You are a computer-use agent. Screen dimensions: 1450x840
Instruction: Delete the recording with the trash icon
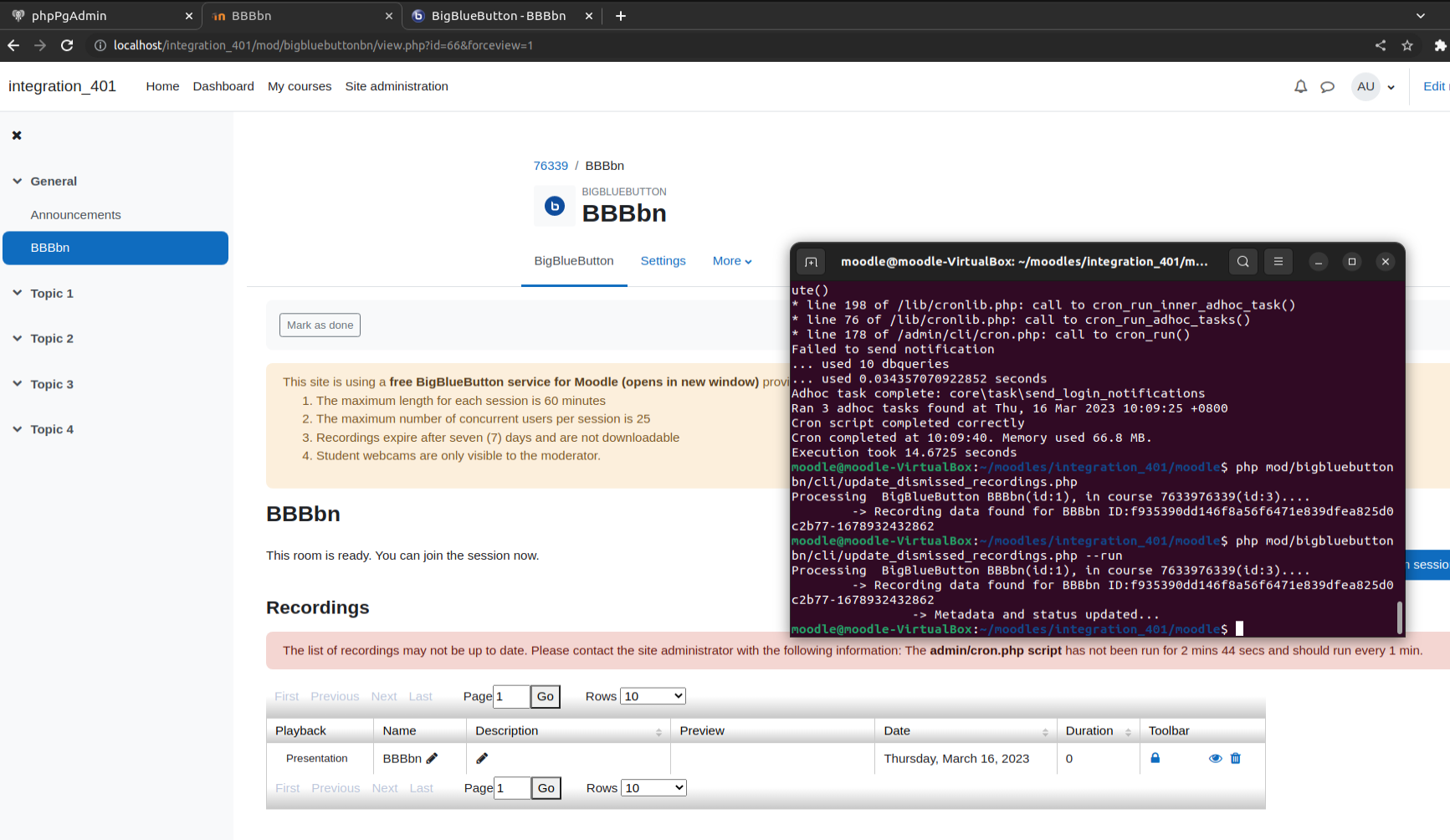click(x=1236, y=758)
